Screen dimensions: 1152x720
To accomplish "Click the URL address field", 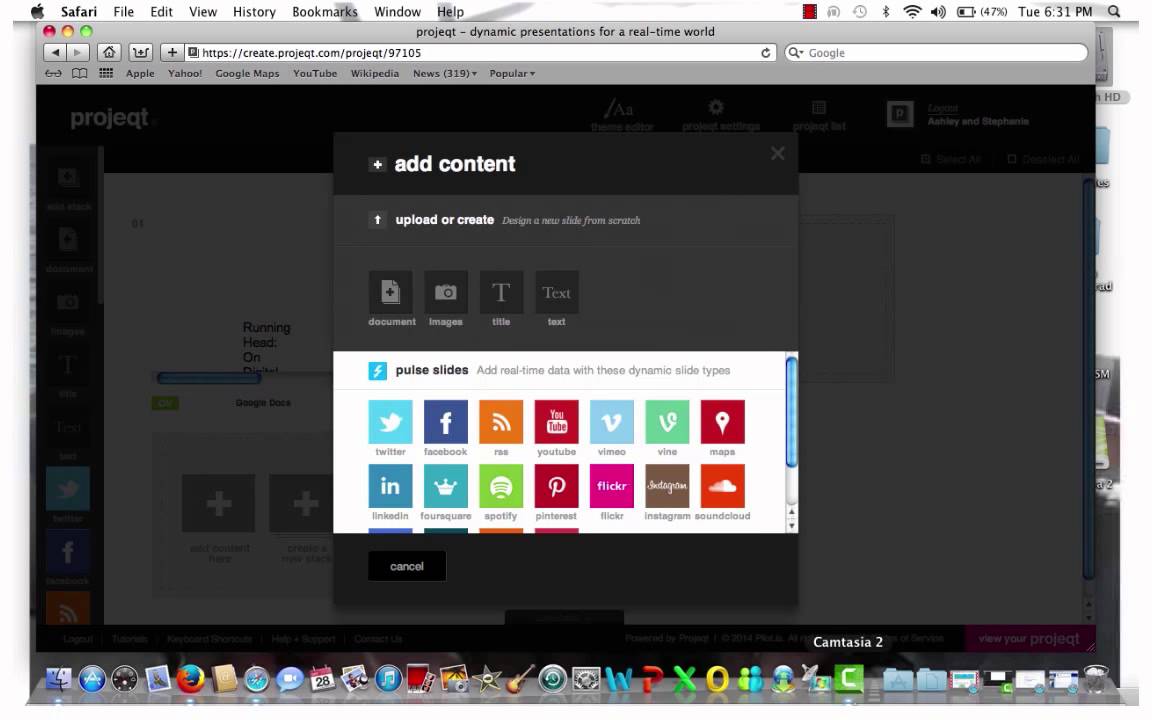I will (478, 53).
